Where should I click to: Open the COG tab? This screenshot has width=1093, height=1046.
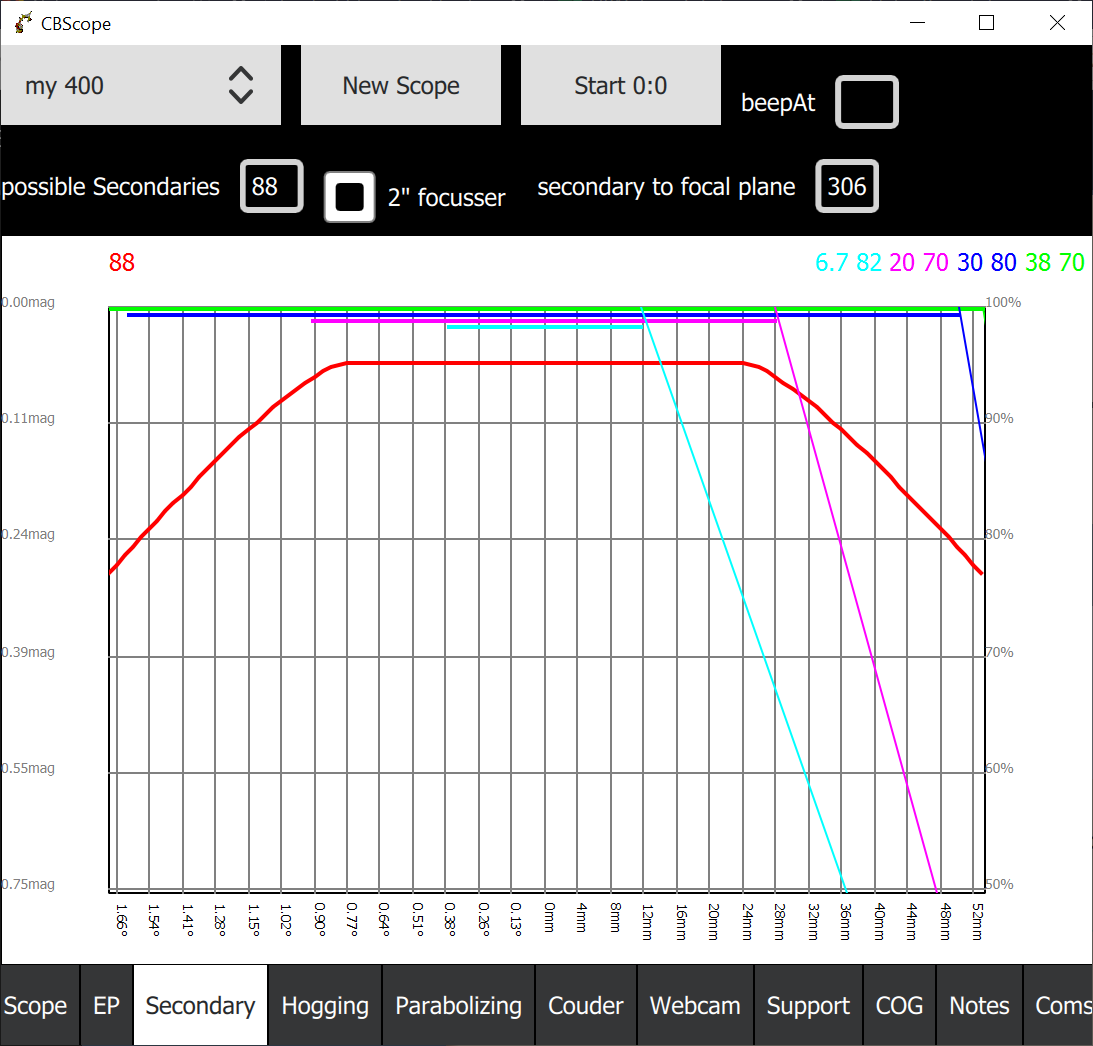pos(899,1005)
